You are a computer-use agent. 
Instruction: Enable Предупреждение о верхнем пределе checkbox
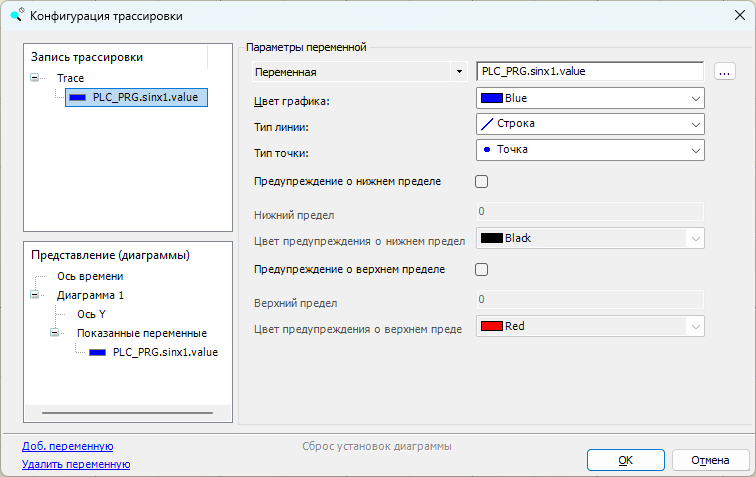click(x=481, y=270)
